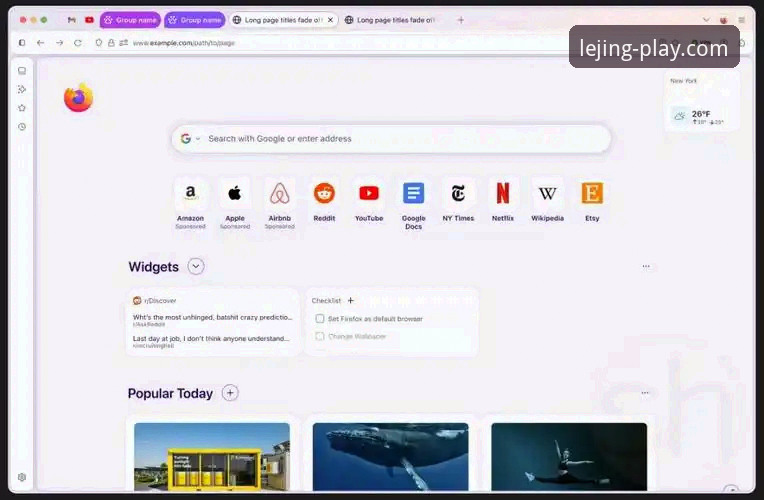The width and height of the screenshot is (764, 500).
Task: Check 'Set Firefox as default browser'
Action: click(x=320, y=319)
